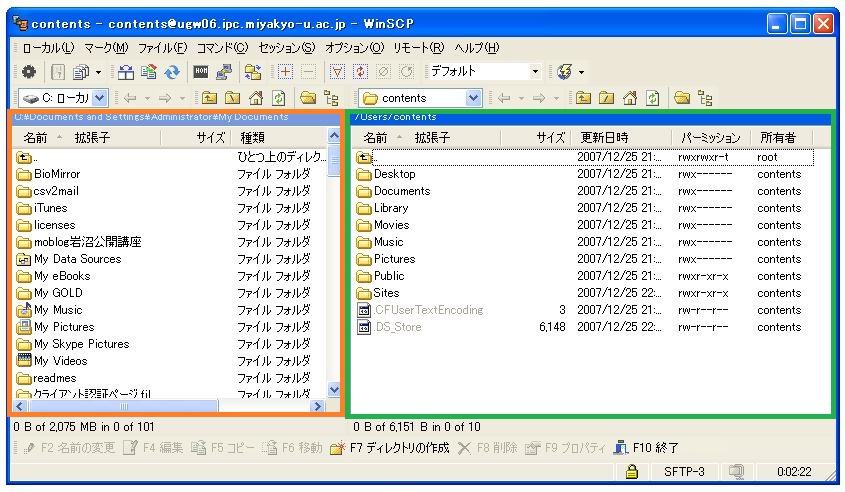Open the console terminal window icon
845x492 pixels.
[201, 71]
